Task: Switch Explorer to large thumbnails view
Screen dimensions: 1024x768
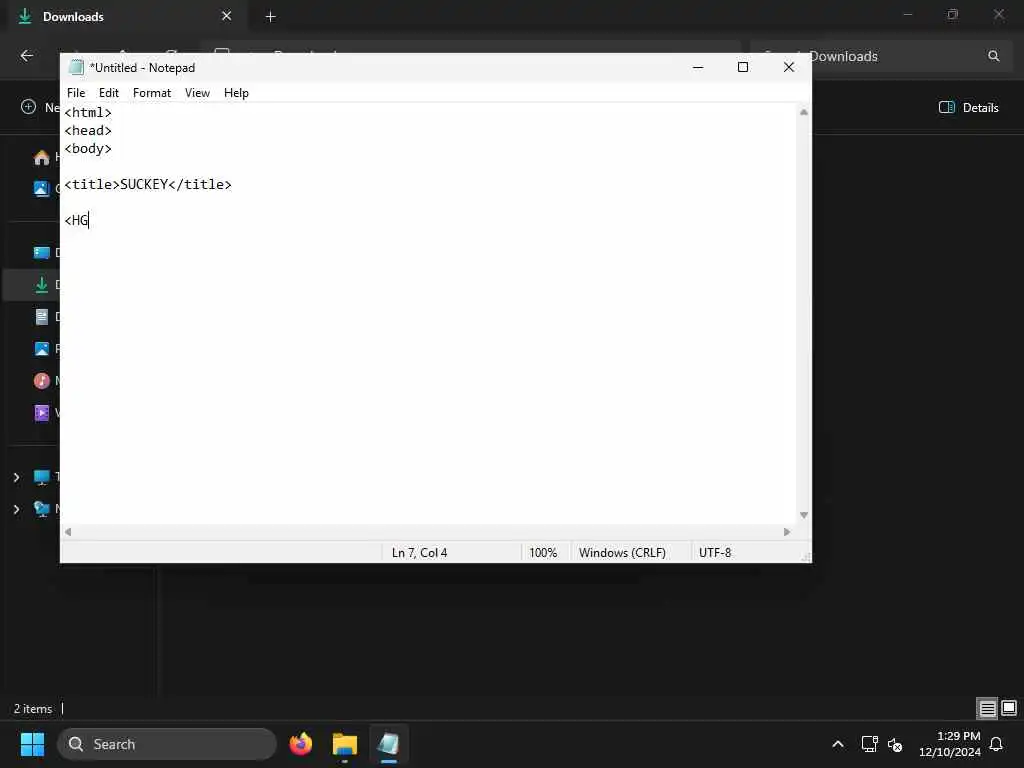Action: pyautogui.click(x=1009, y=708)
